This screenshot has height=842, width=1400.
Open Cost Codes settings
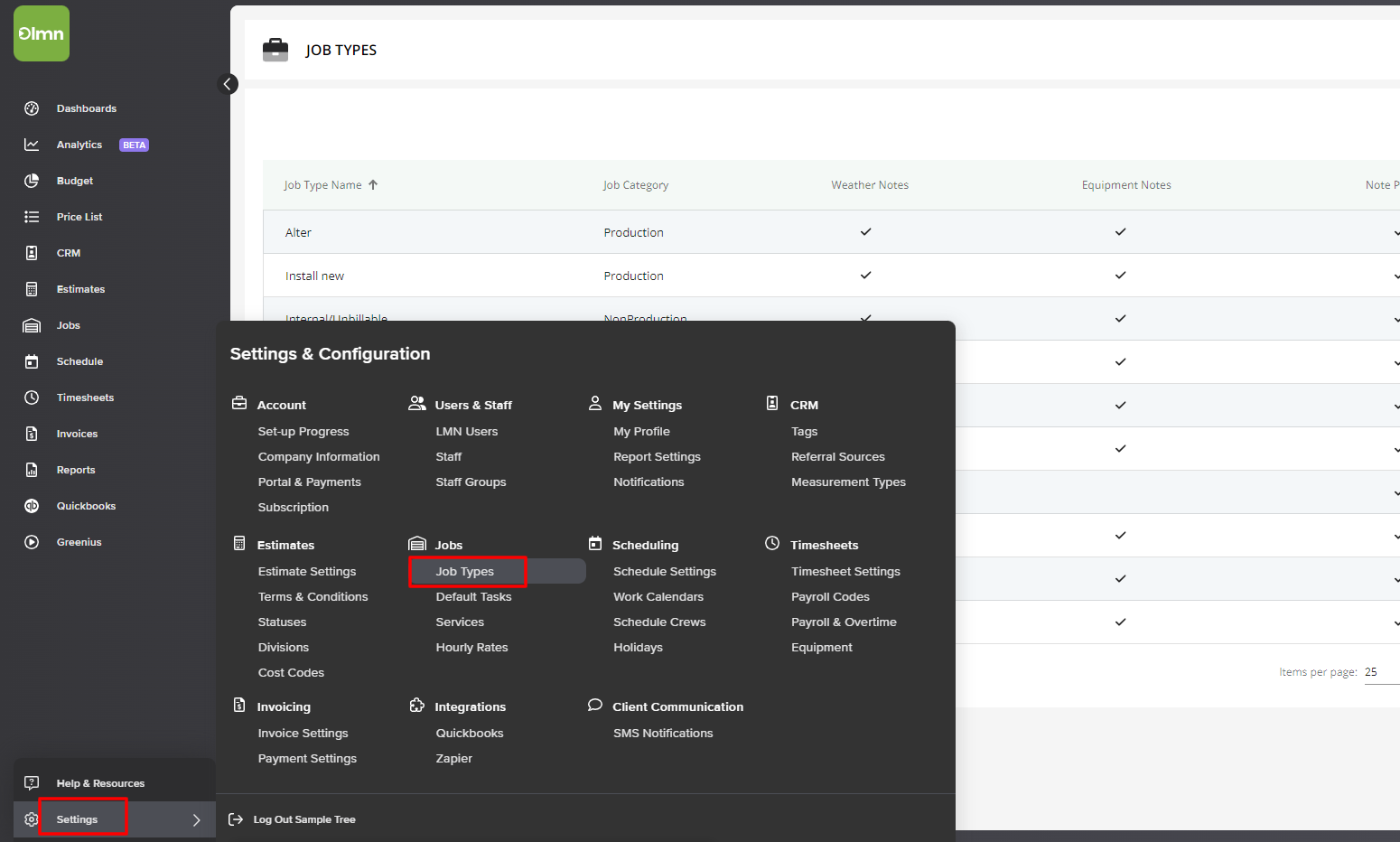tap(291, 672)
